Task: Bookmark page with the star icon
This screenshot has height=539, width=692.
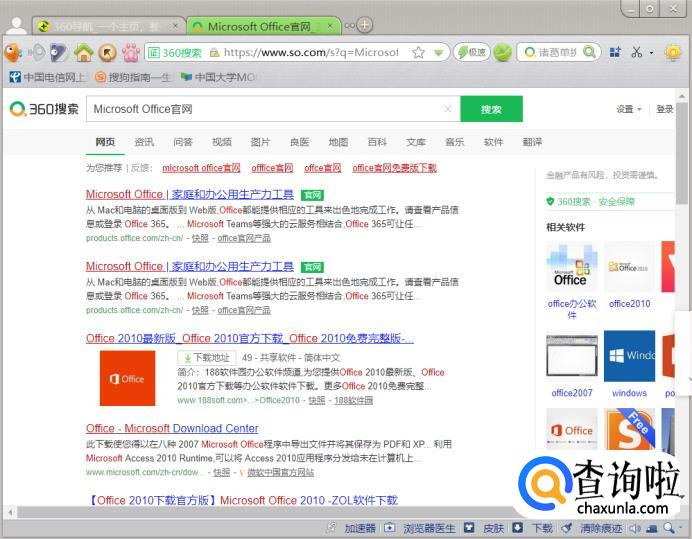Action: click(418, 53)
